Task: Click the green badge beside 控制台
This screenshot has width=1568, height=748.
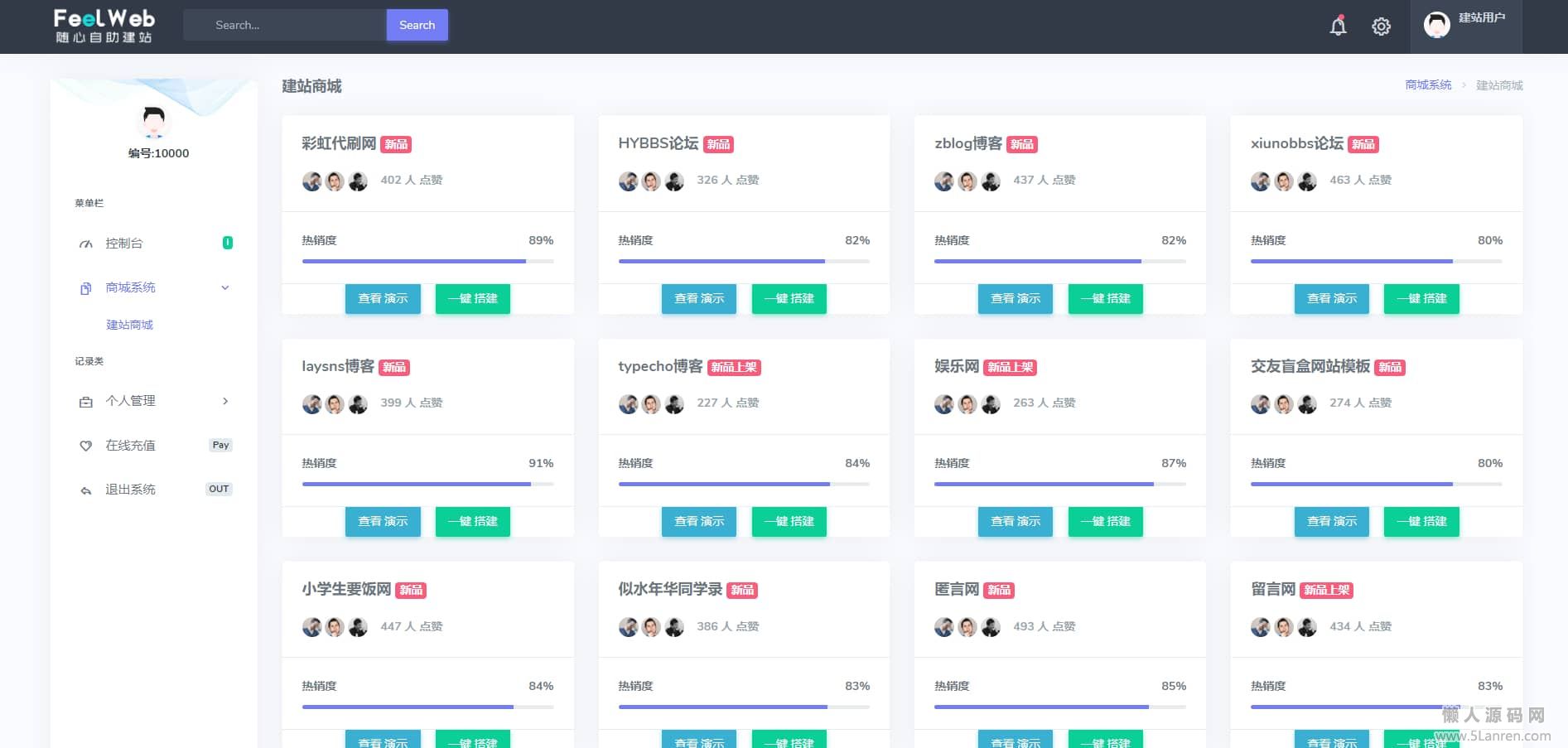Action: pos(228,243)
